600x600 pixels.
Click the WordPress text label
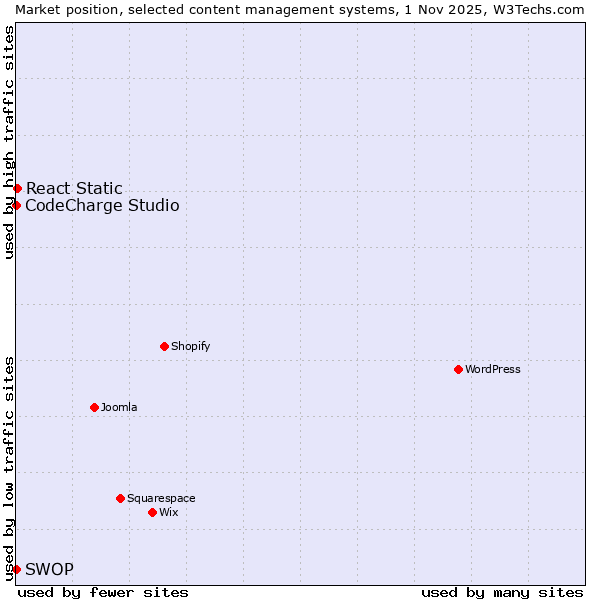coord(492,369)
